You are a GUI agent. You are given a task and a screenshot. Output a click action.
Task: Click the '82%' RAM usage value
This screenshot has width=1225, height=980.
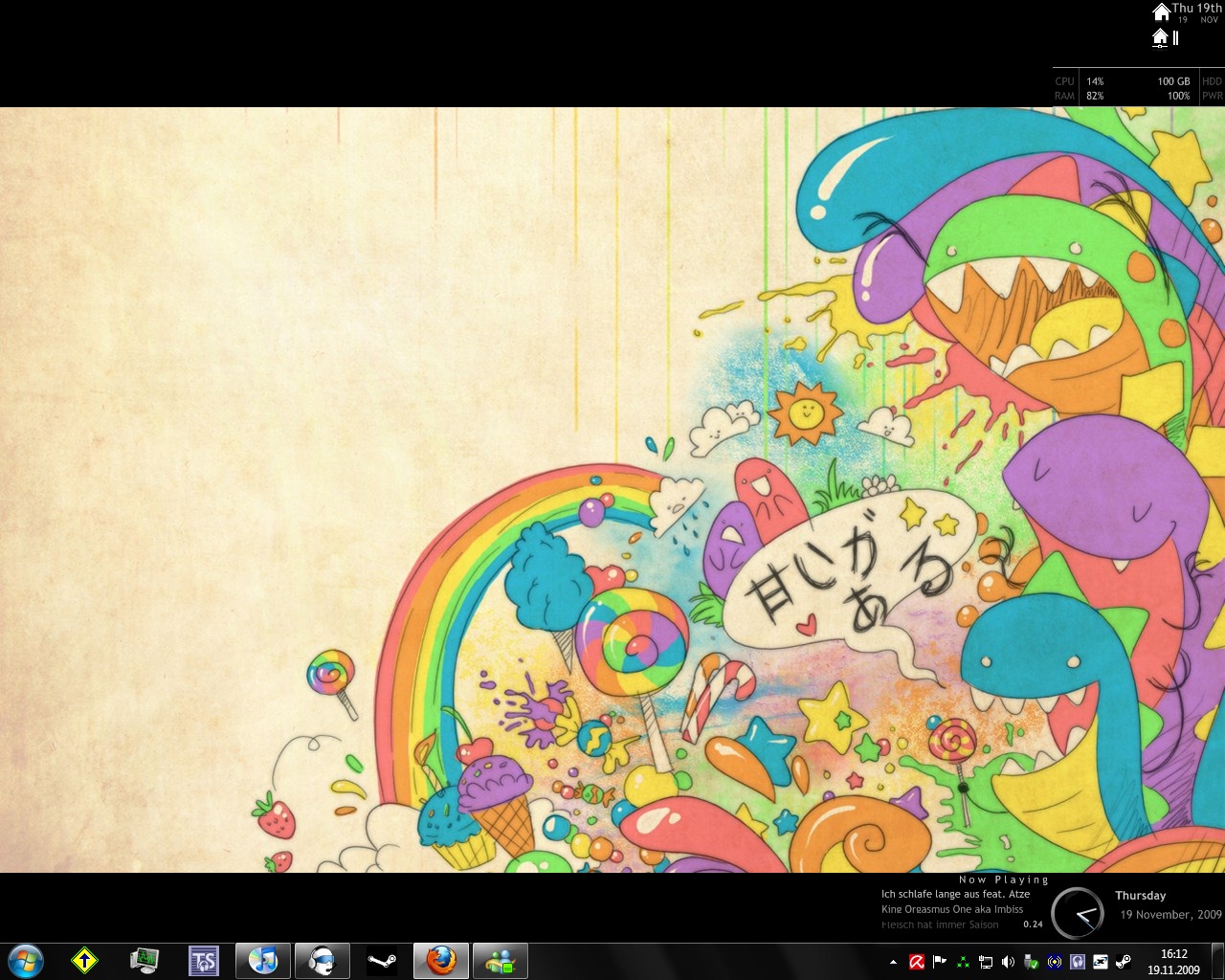(1095, 96)
